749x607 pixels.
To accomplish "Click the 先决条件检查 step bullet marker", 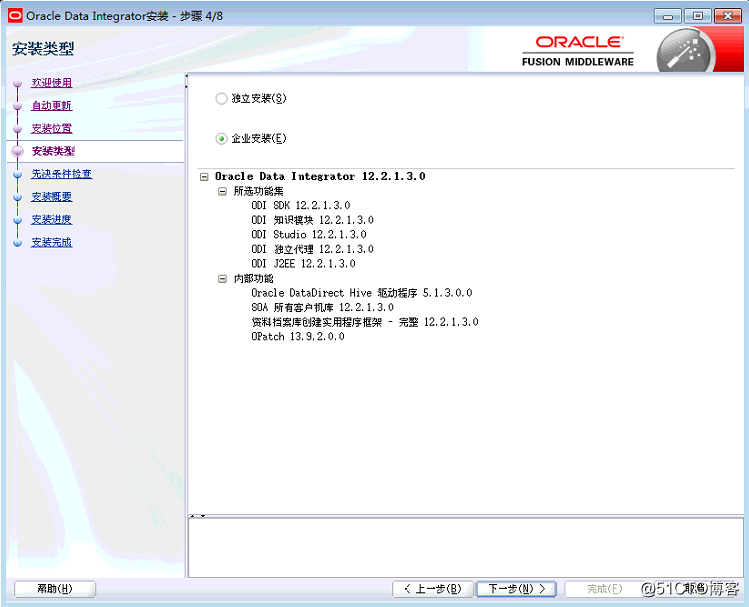I will click(x=18, y=175).
